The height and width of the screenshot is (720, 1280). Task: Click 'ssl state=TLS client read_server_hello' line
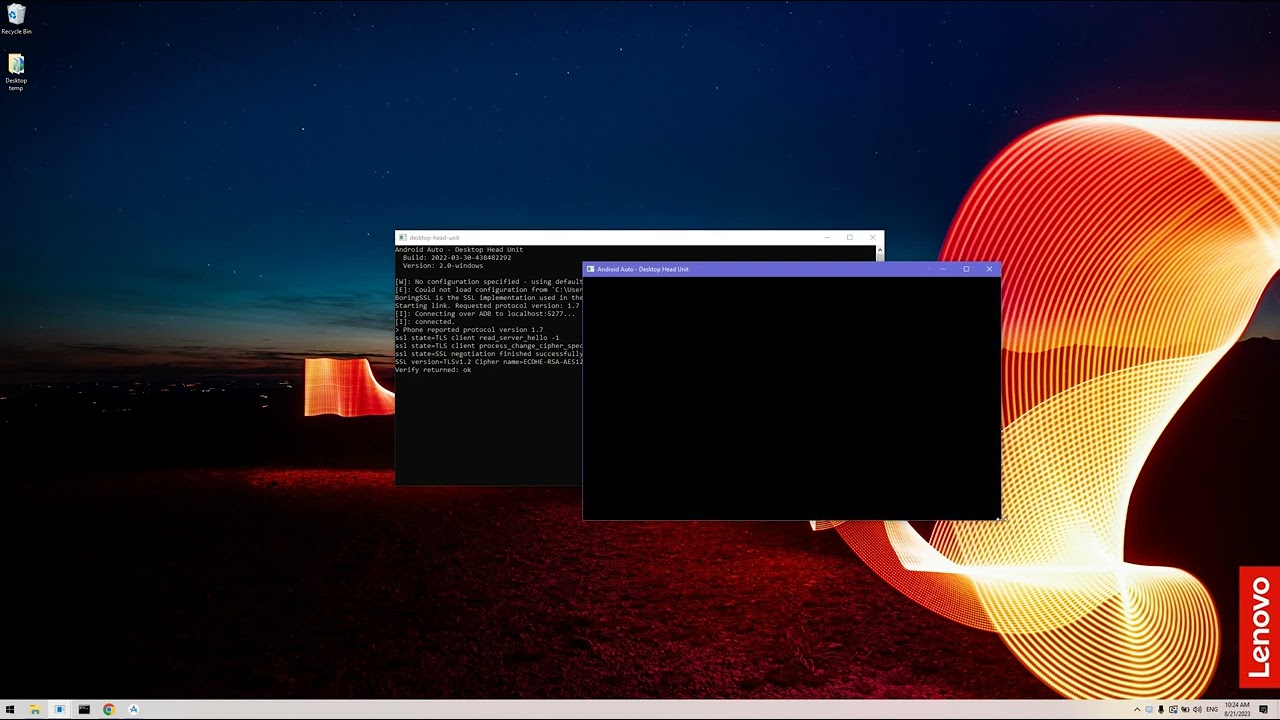tap(477, 338)
